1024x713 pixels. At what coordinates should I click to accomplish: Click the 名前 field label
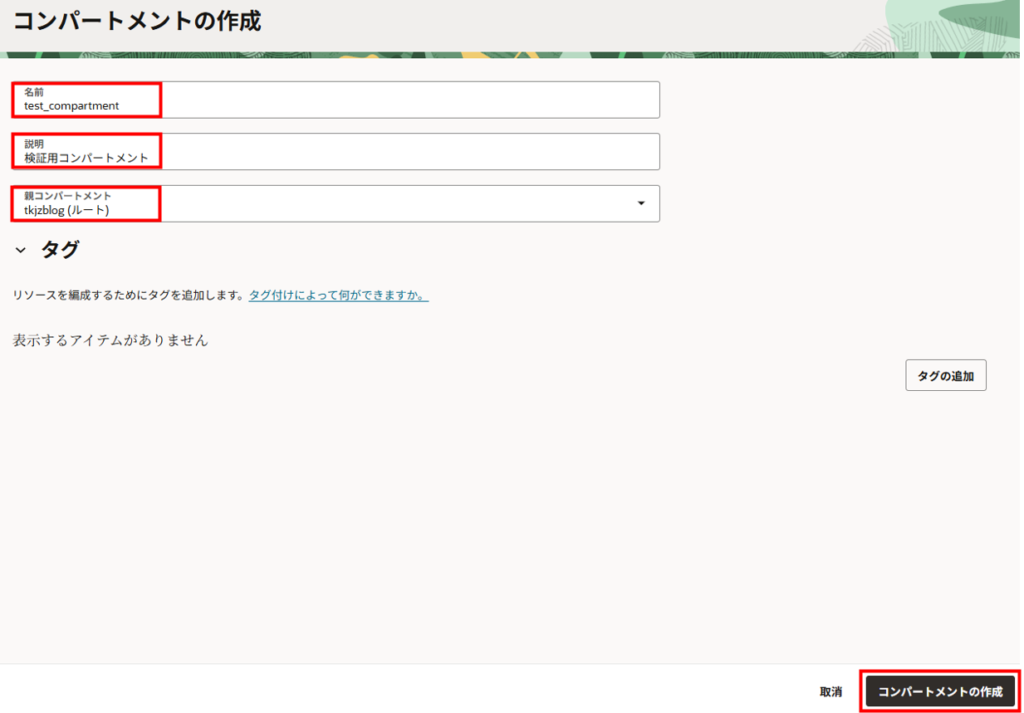point(34,92)
